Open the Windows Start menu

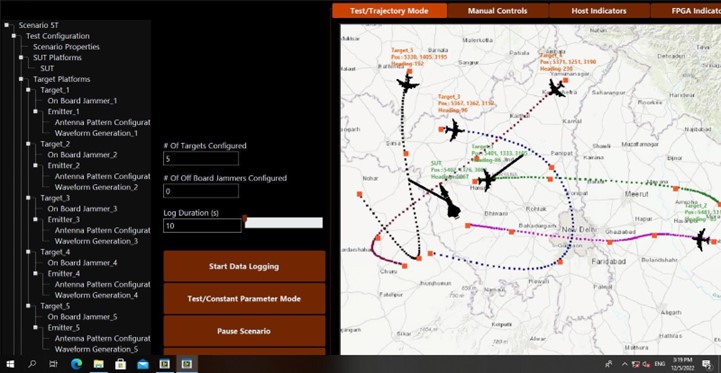10,364
